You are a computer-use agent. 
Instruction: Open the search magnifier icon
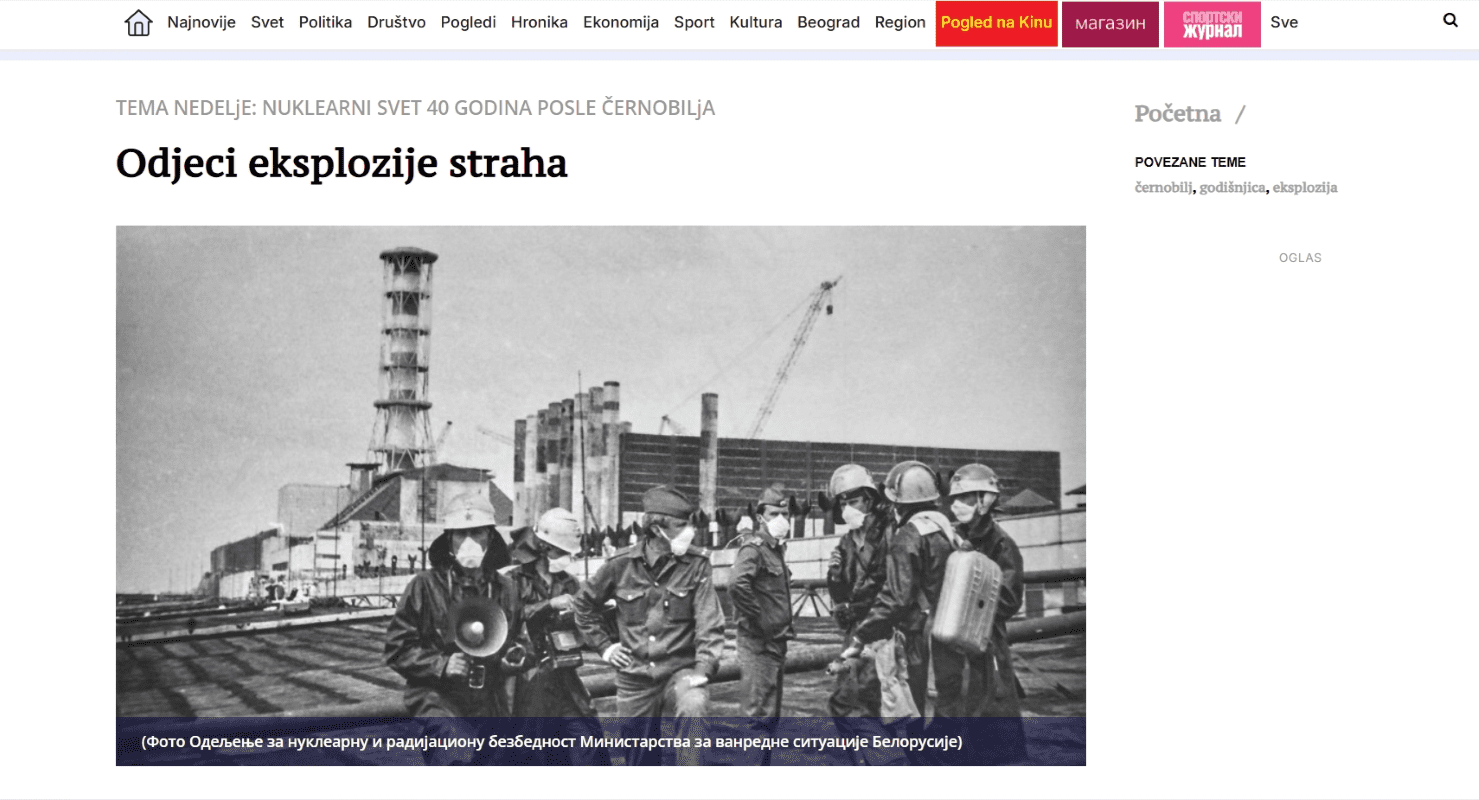pyautogui.click(x=1450, y=20)
